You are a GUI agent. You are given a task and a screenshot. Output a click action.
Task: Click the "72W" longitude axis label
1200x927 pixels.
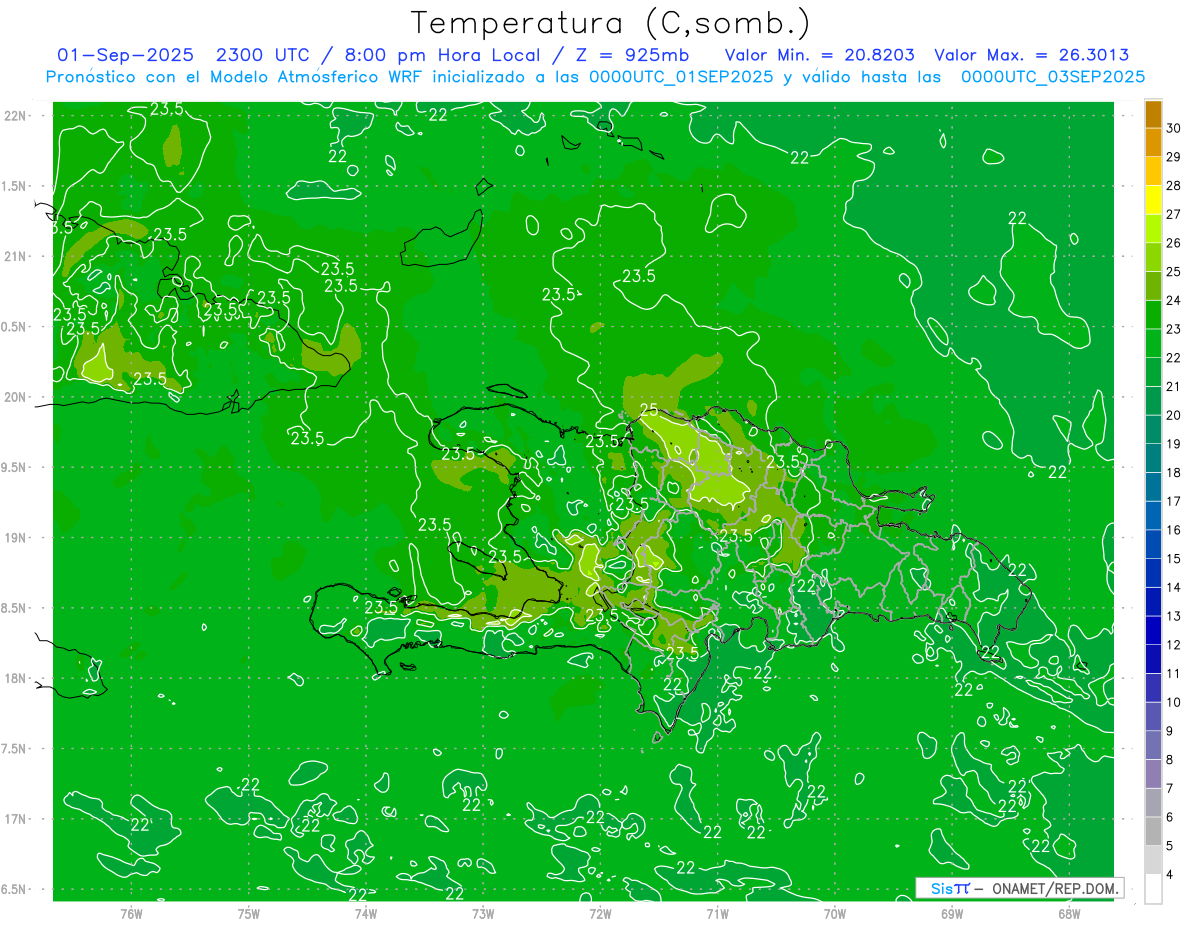pos(600,913)
